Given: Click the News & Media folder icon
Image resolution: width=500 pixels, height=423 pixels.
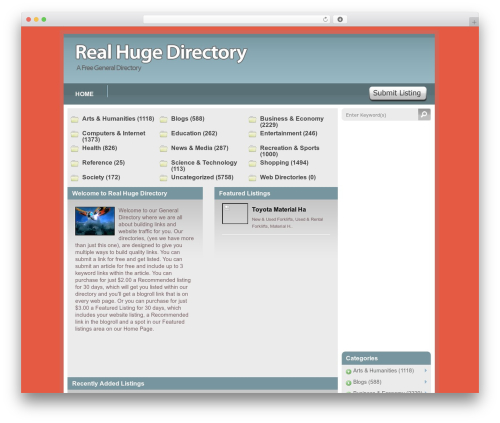Looking at the screenshot, I should tap(163, 149).
